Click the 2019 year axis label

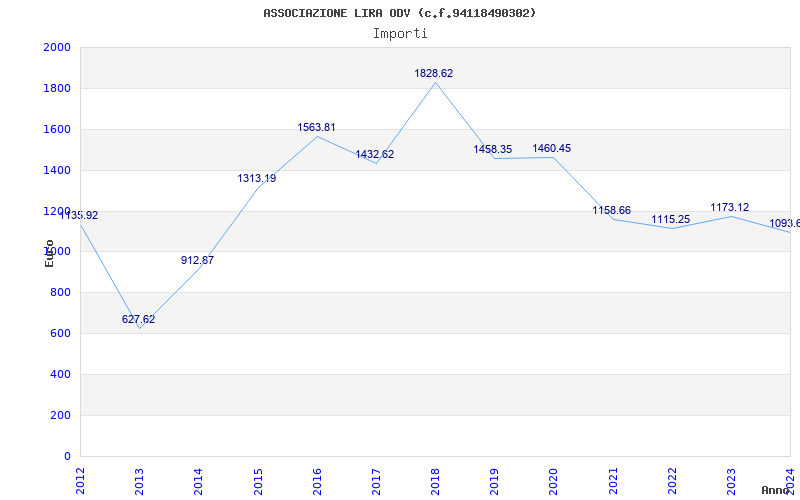point(494,481)
